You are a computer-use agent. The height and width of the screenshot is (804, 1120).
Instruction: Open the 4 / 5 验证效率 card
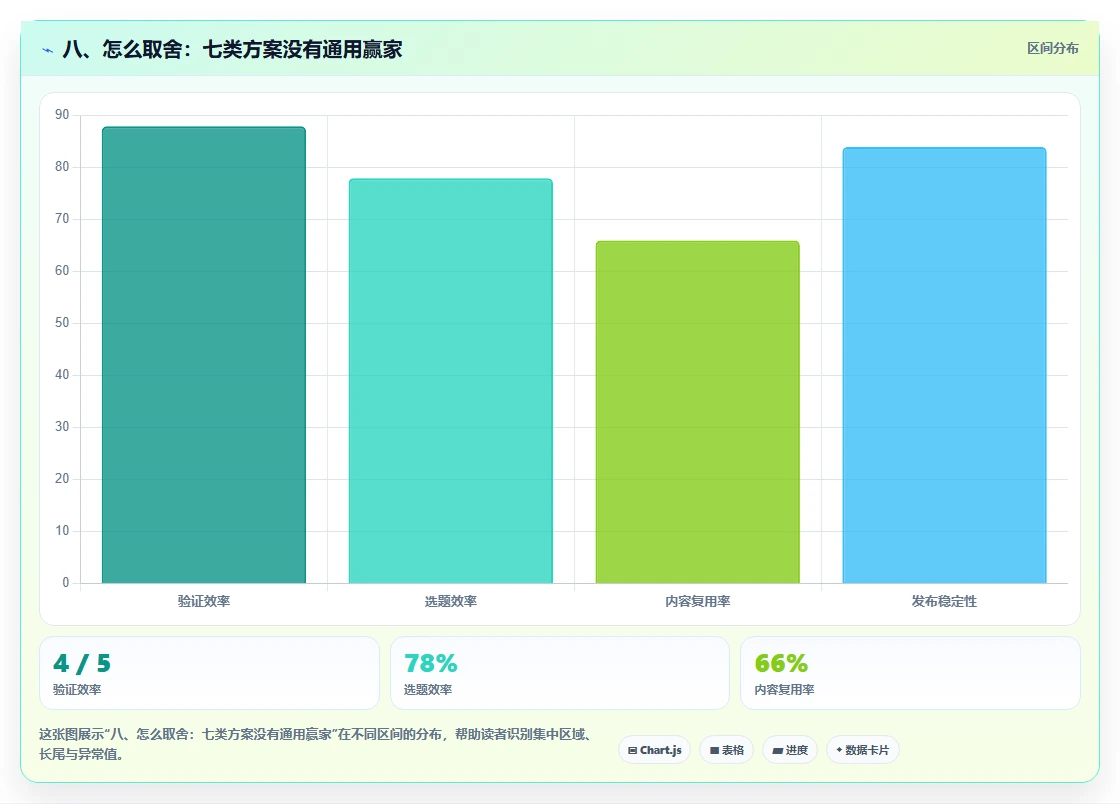click(x=209, y=673)
